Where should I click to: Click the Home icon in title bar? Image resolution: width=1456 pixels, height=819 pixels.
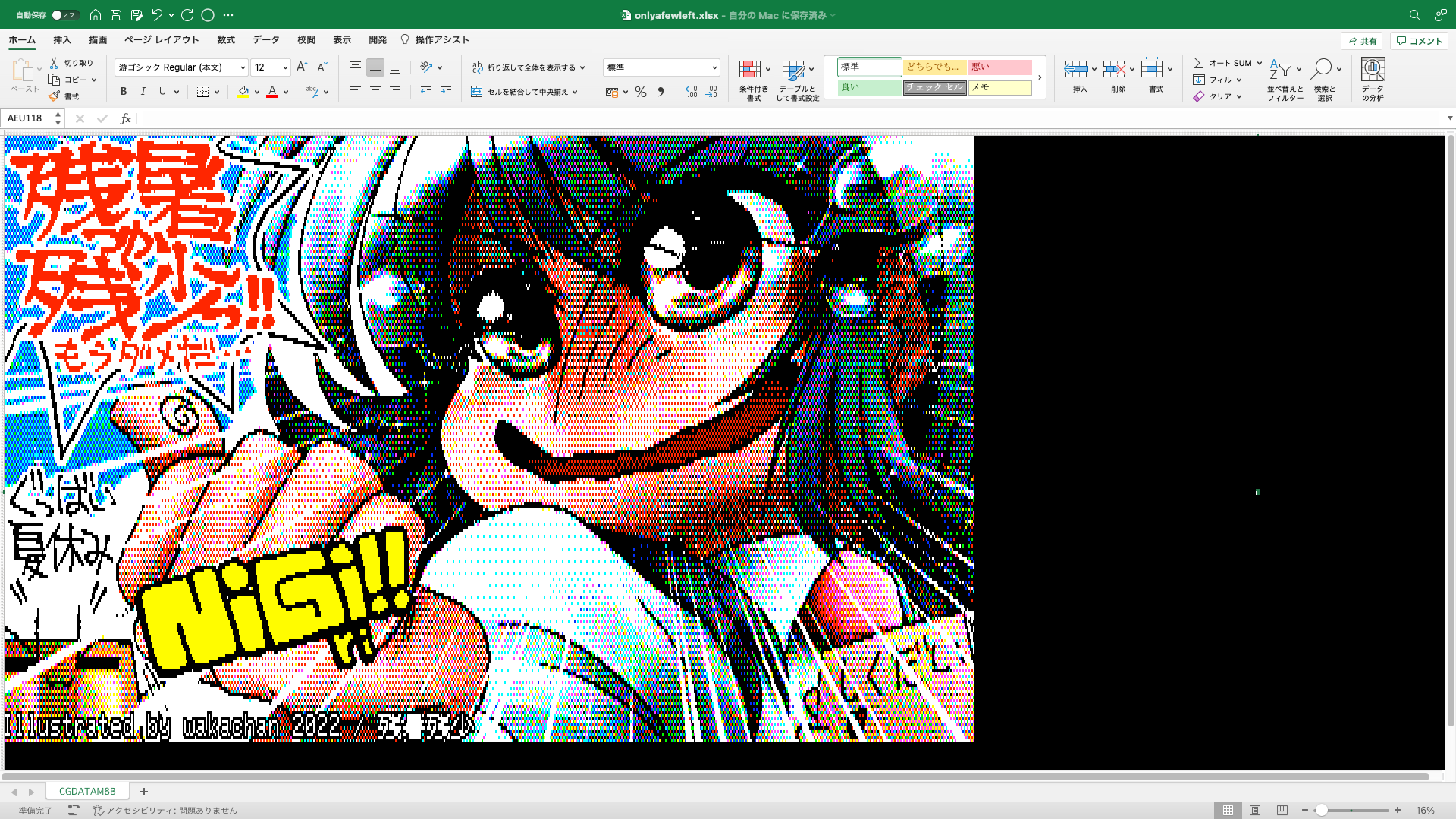click(96, 14)
